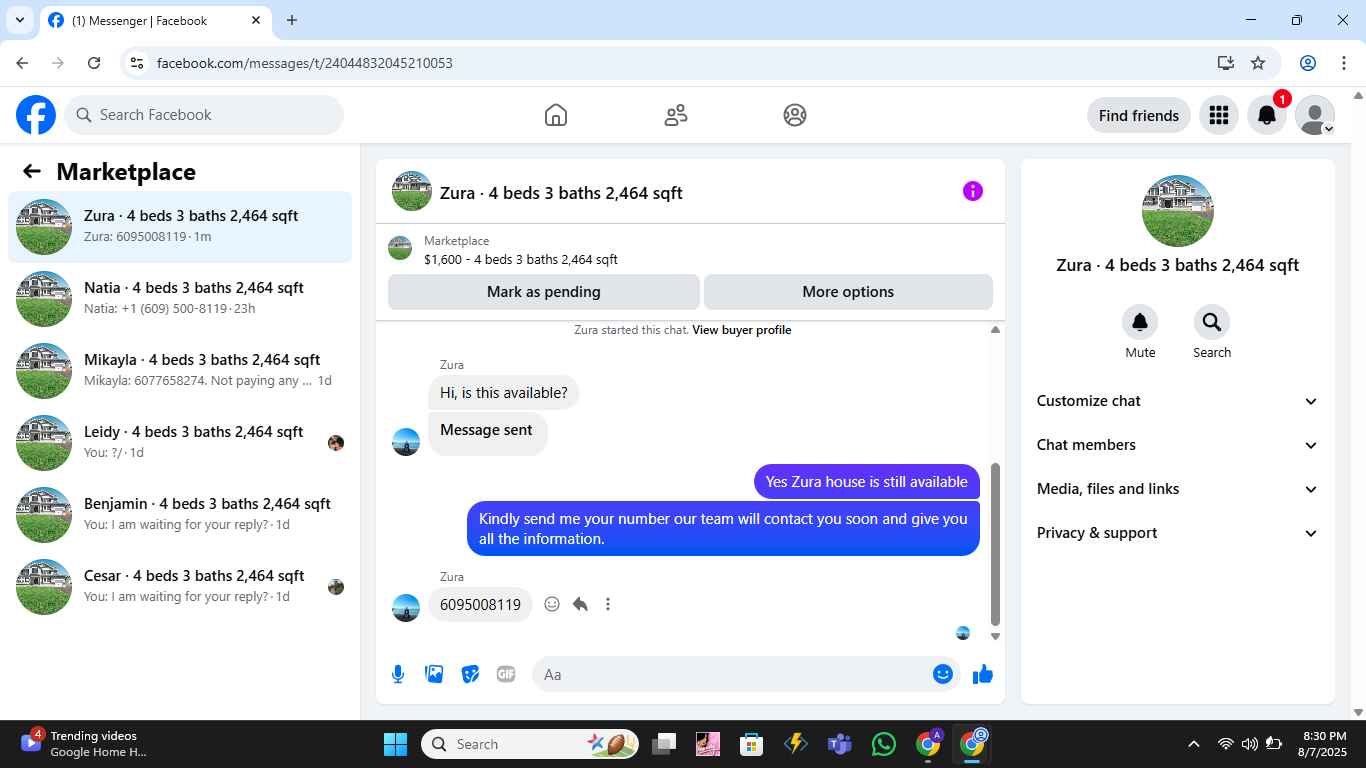Open the Facebook menu grid icon

point(1218,115)
